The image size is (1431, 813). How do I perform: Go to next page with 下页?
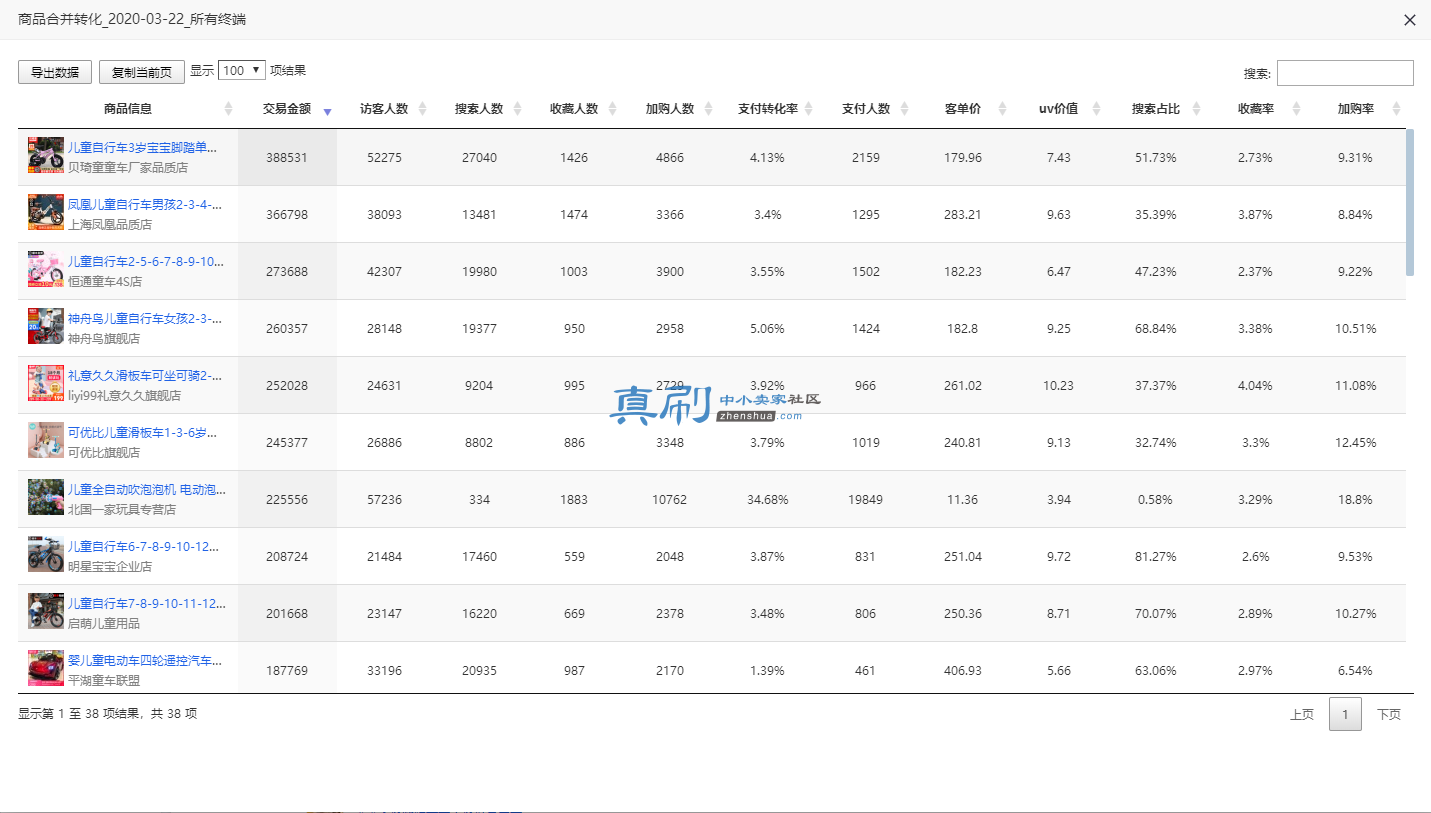click(1389, 714)
